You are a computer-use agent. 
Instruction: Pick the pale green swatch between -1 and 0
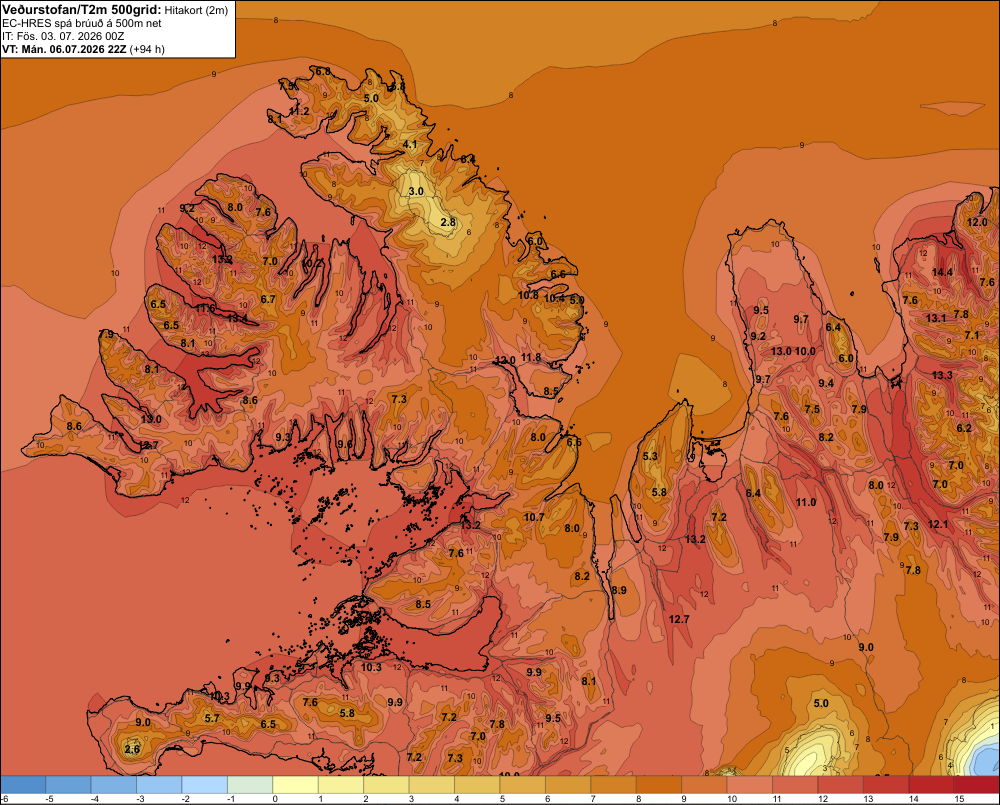click(250, 785)
